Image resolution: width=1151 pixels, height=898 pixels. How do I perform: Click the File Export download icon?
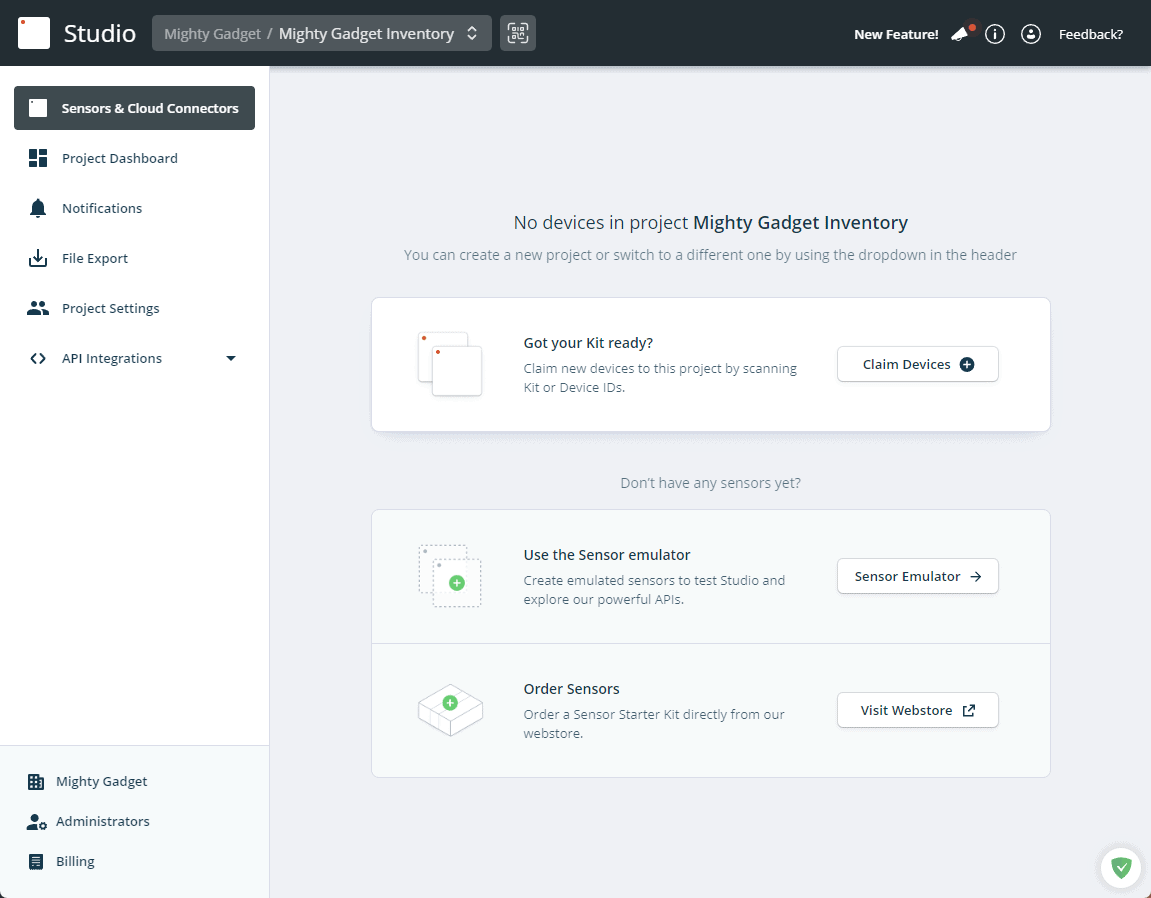pos(38,258)
